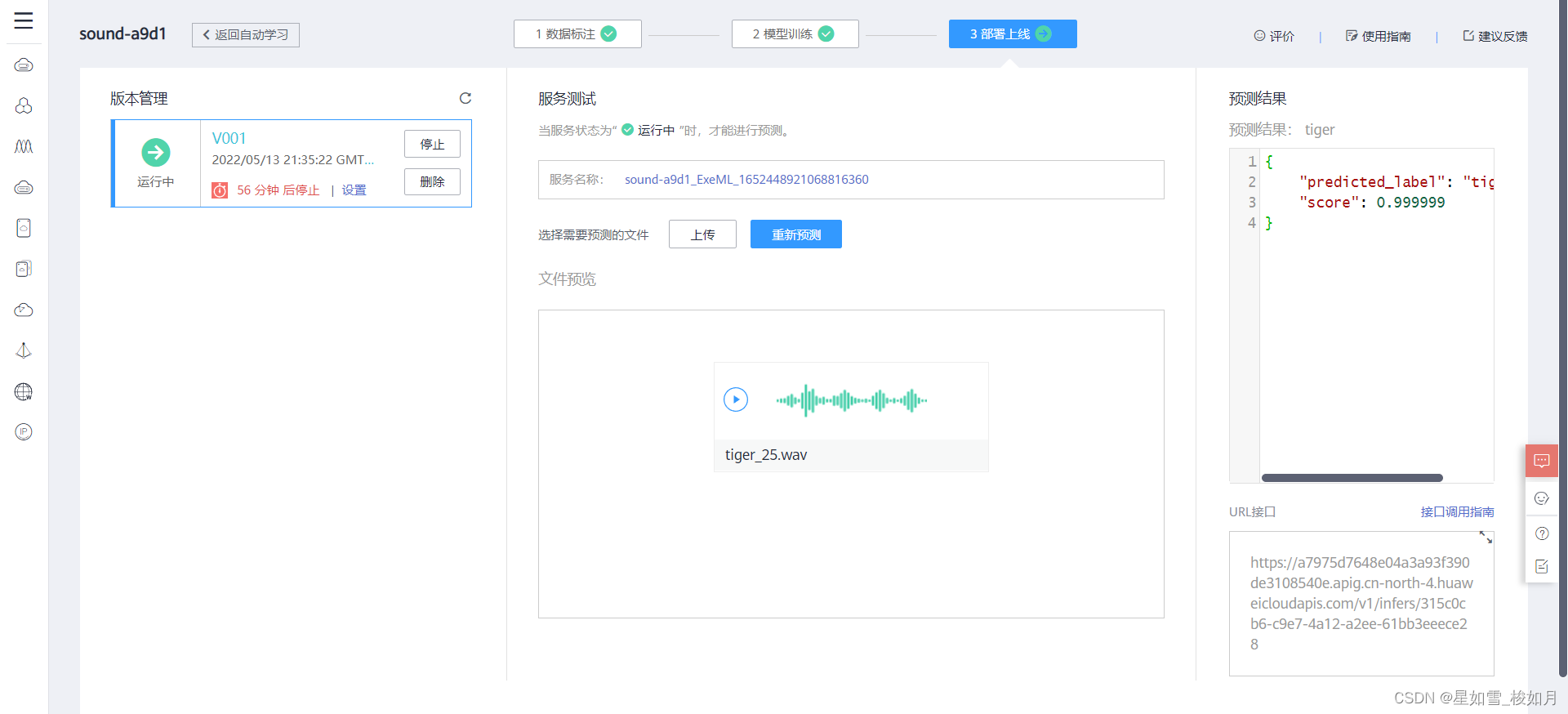Open the red chat floating icon
This screenshot has height=714, width=1568.
1542,461
